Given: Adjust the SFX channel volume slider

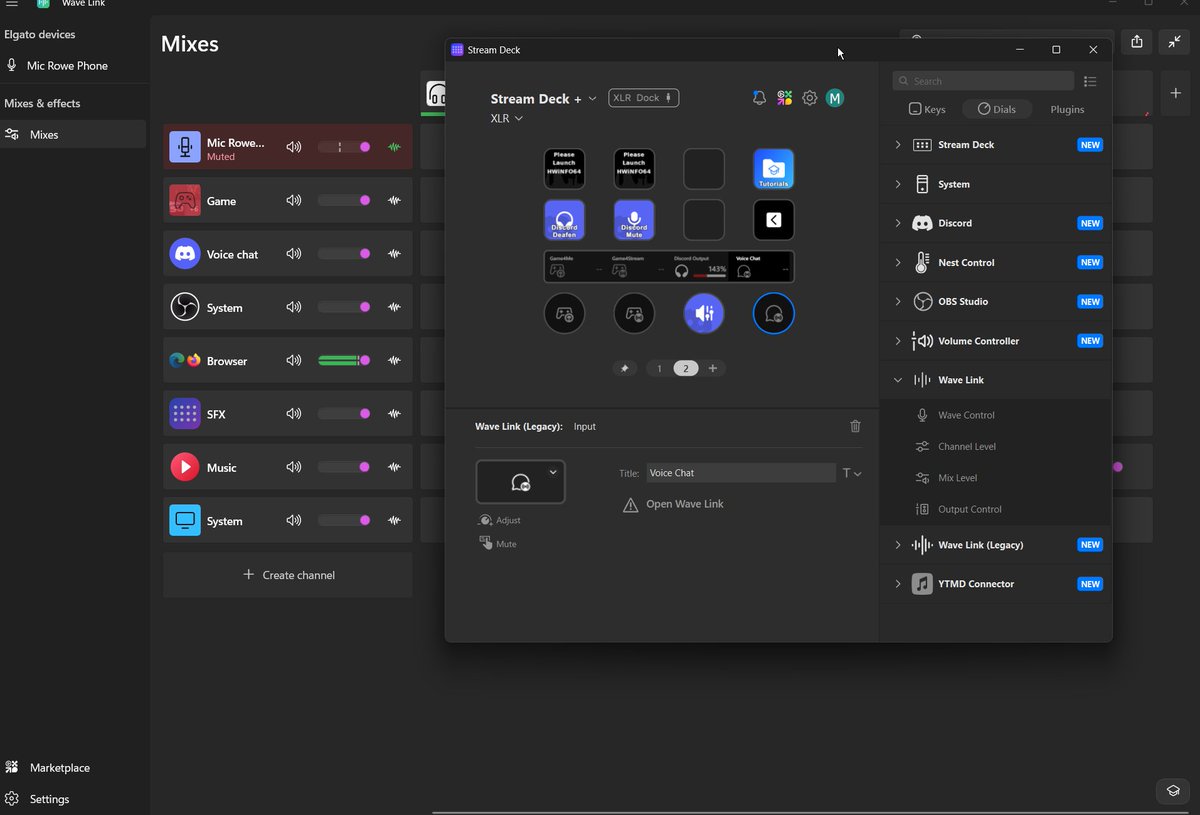Looking at the screenshot, I should pos(345,414).
